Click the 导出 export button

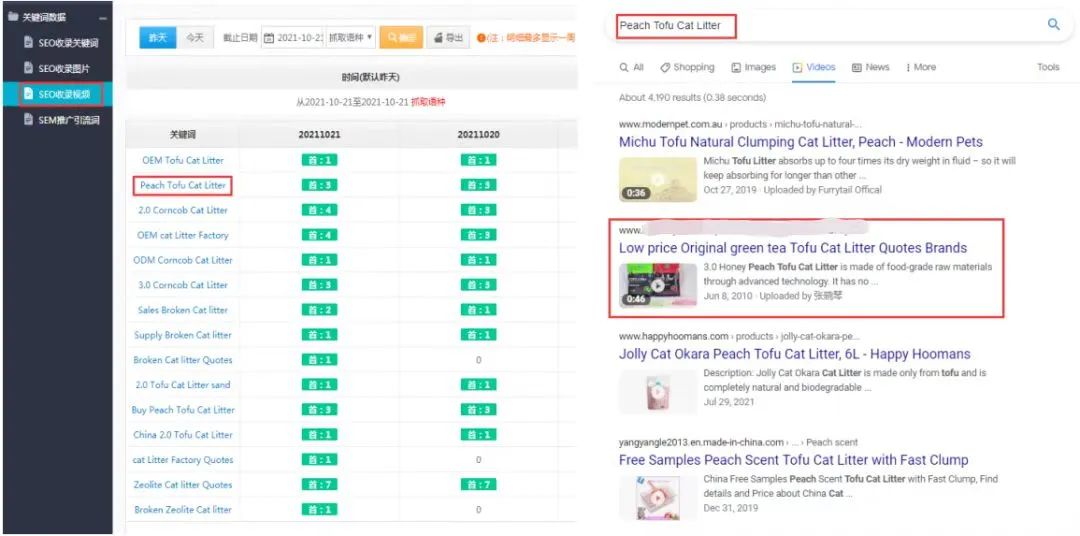(x=448, y=38)
